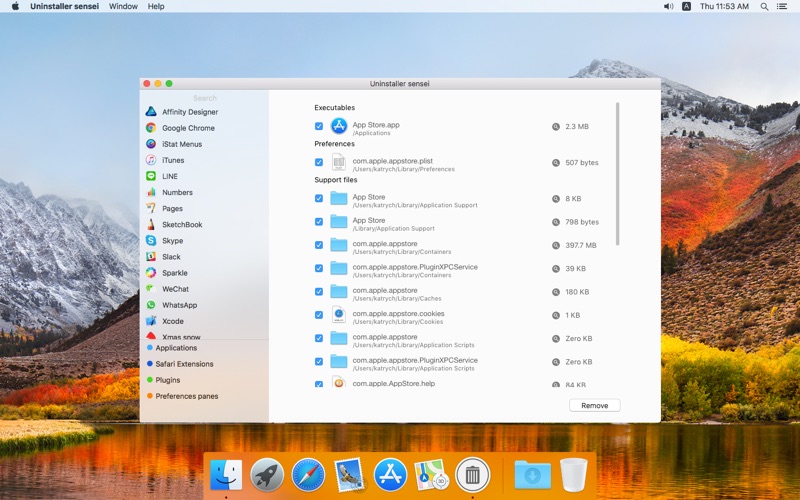Choose iStat Menus from app list

[181, 144]
